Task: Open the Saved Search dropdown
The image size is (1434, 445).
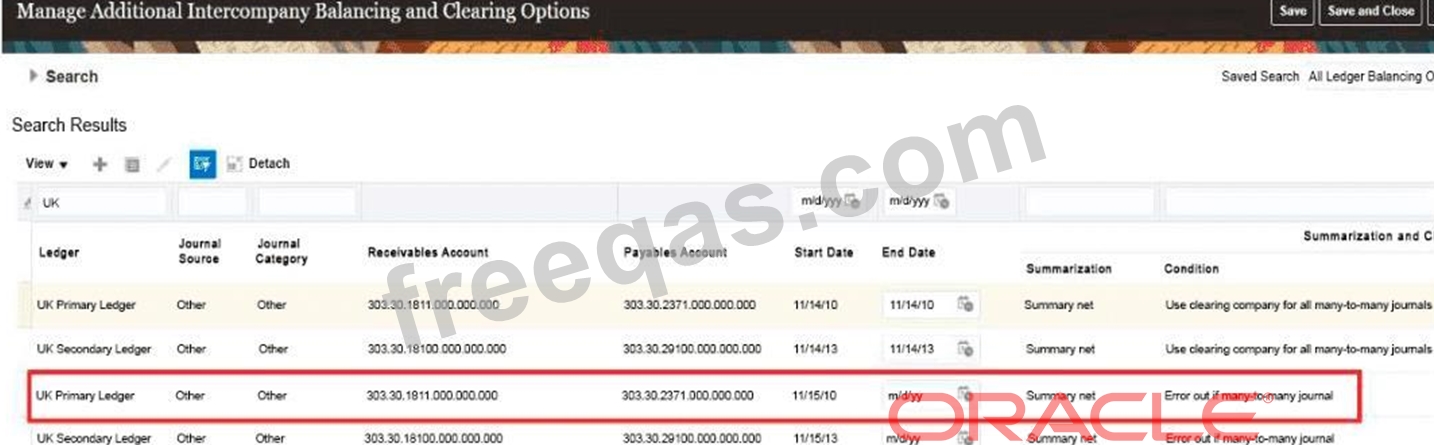Action: [1368, 77]
